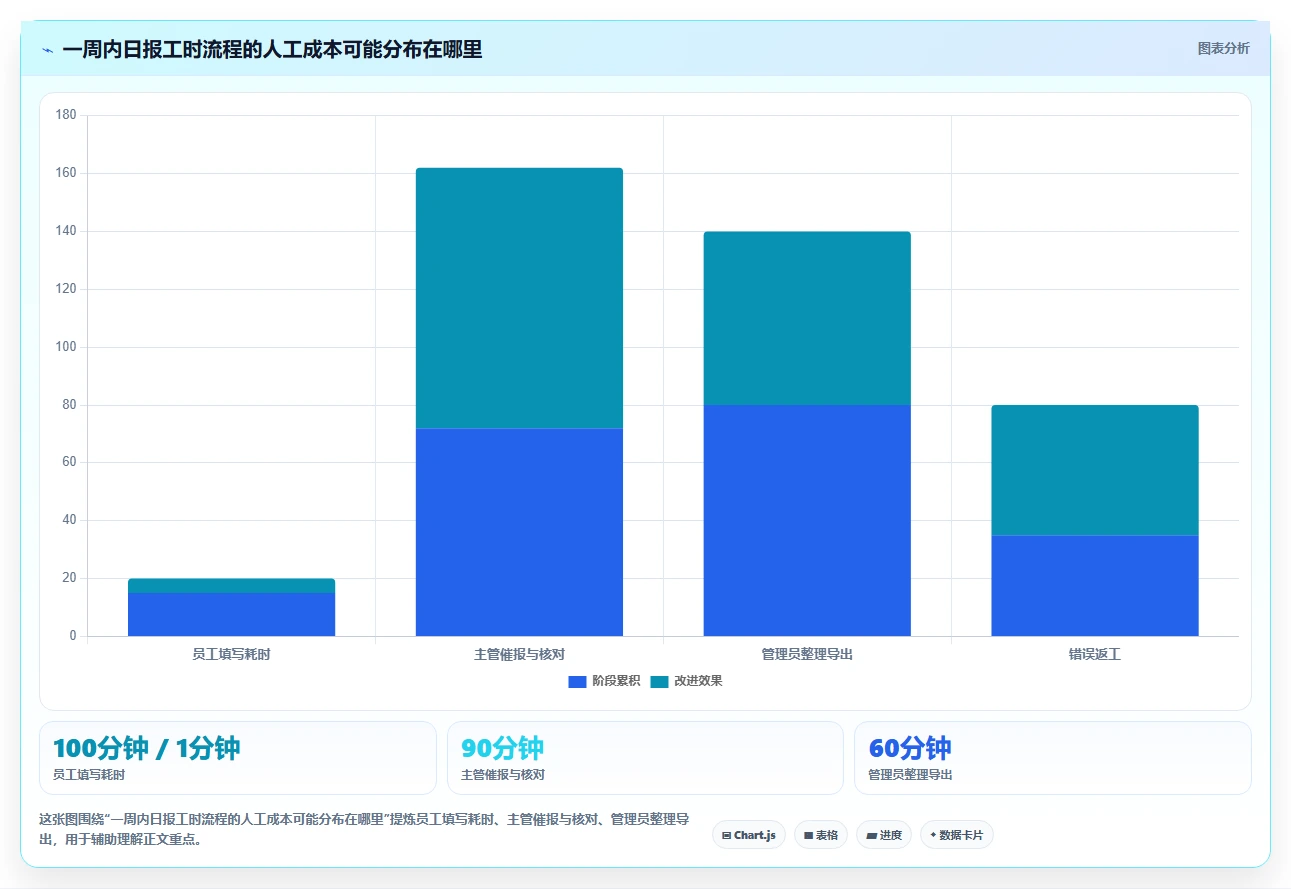
Task: Click the teal segment of 主管催报与核对 bar
Action: (x=519, y=298)
